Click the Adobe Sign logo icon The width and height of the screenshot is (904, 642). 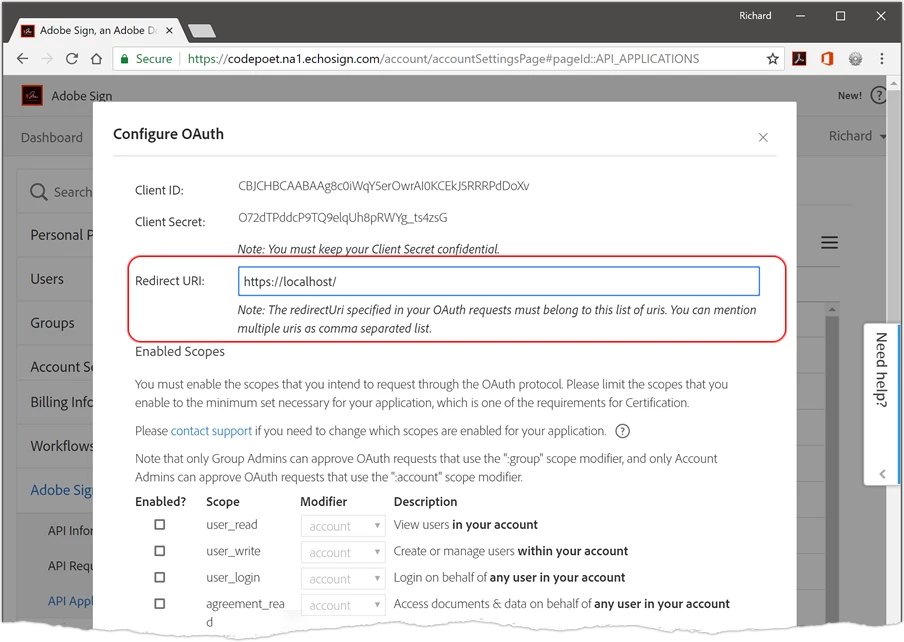coord(32,96)
